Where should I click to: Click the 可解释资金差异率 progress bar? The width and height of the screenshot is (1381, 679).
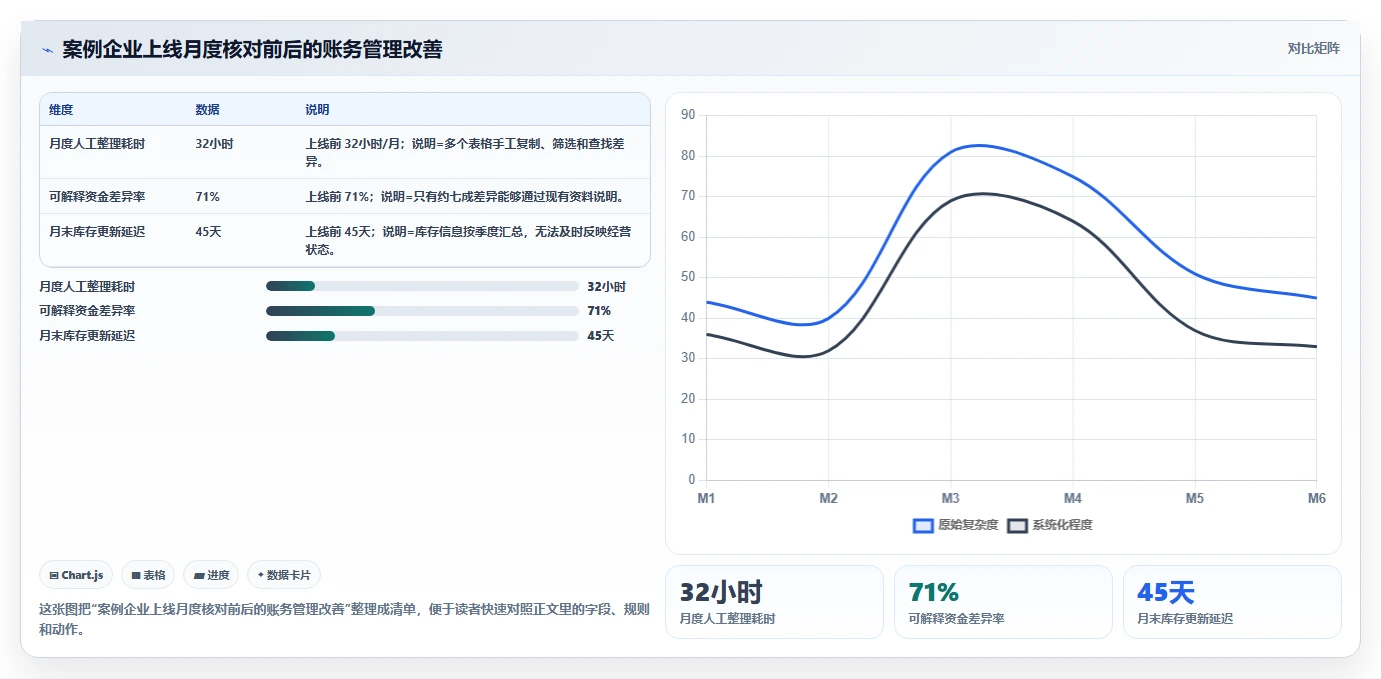point(422,311)
